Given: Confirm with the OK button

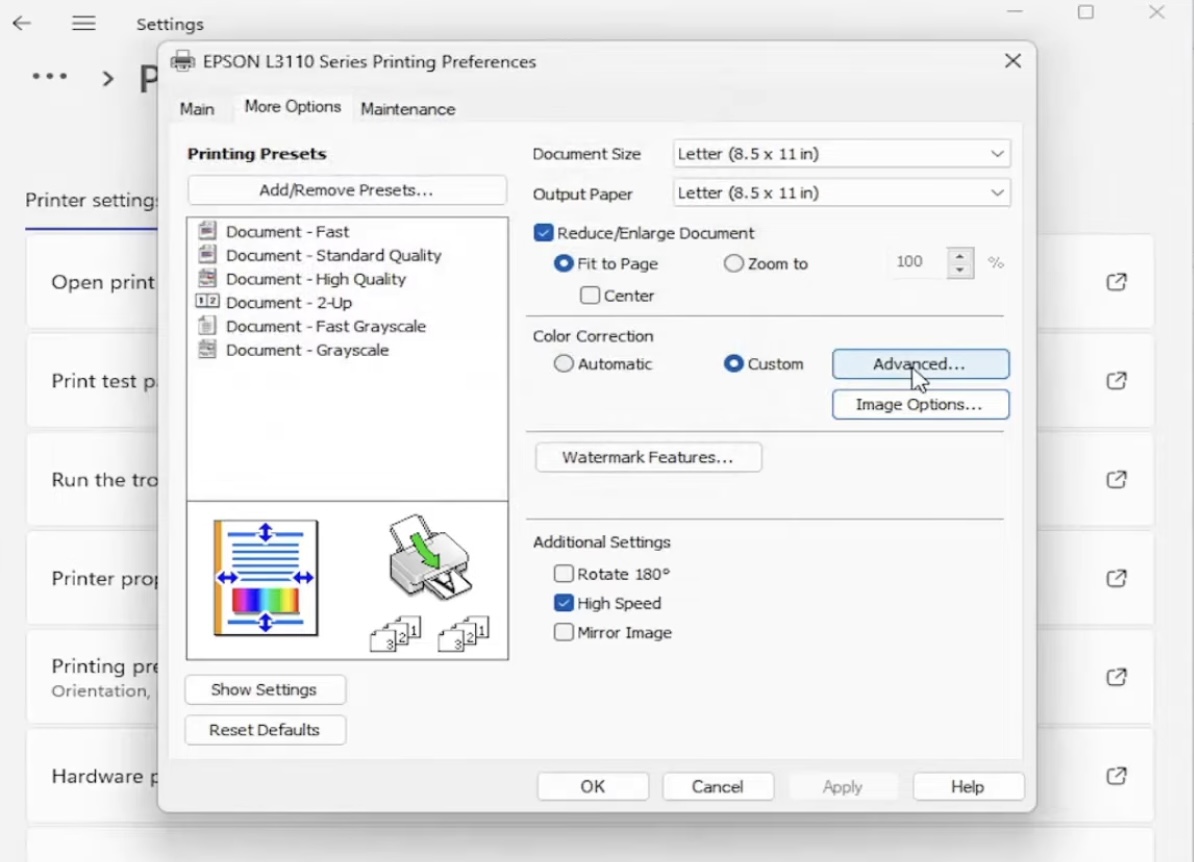Looking at the screenshot, I should tap(593, 787).
